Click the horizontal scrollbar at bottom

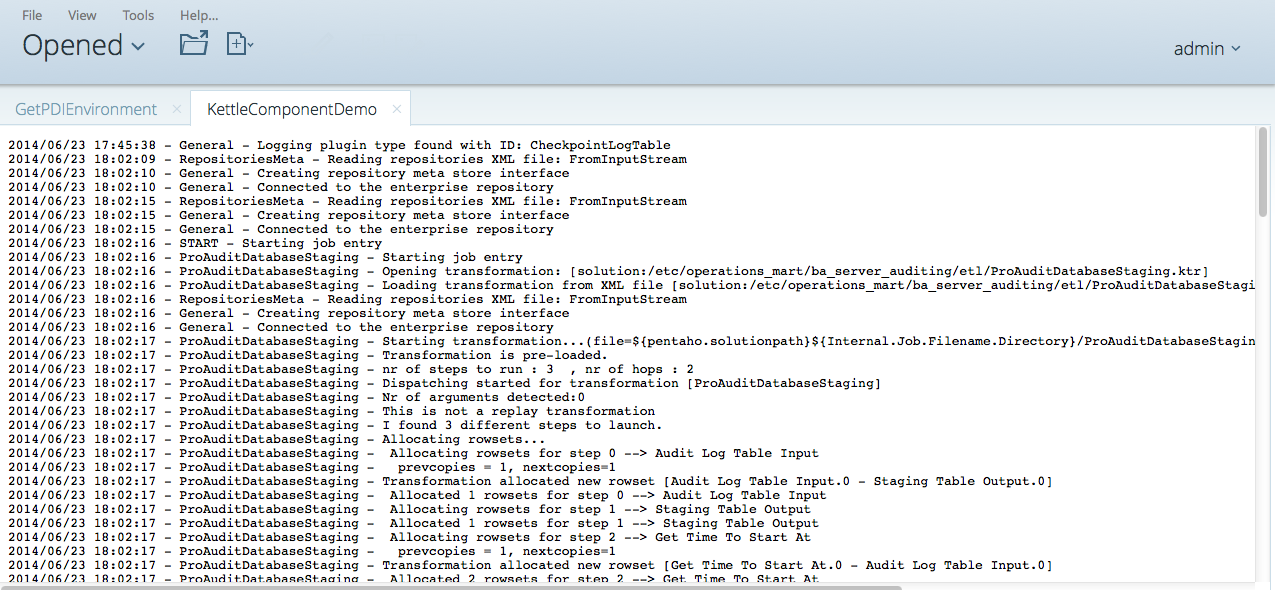452,587
